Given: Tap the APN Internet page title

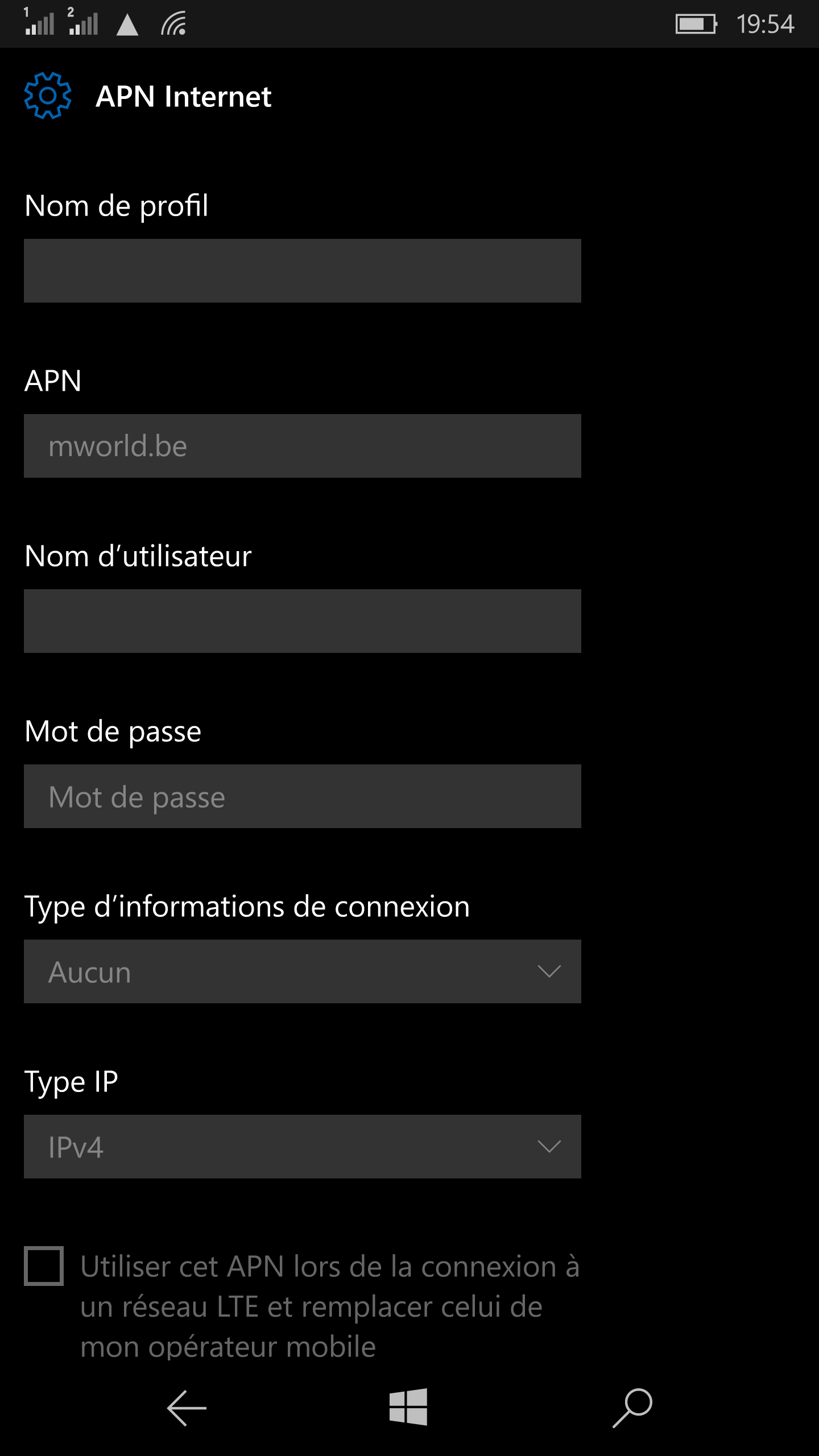Looking at the screenshot, I should tap(183, 97).
